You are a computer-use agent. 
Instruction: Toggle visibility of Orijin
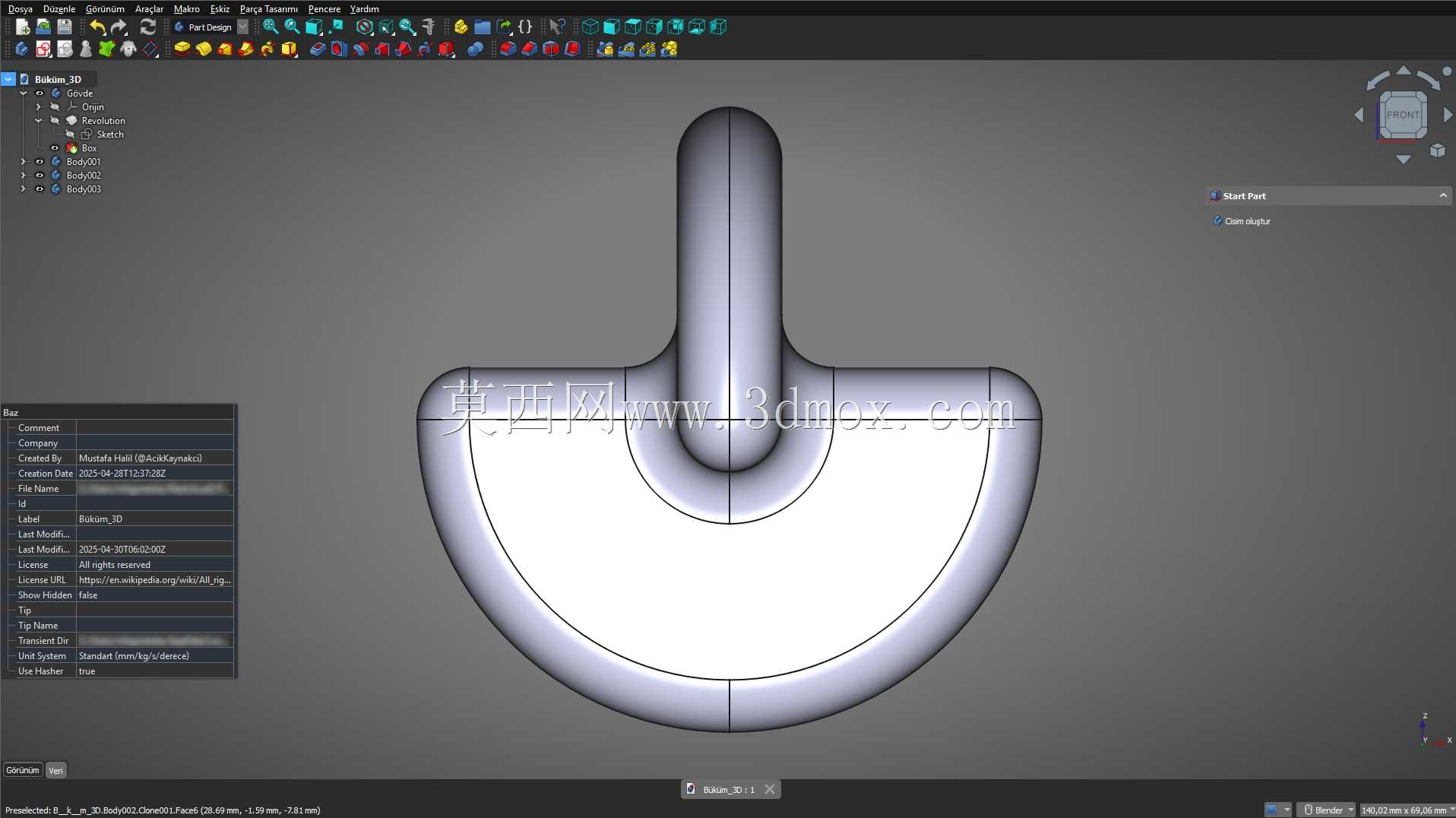point(55,107)
